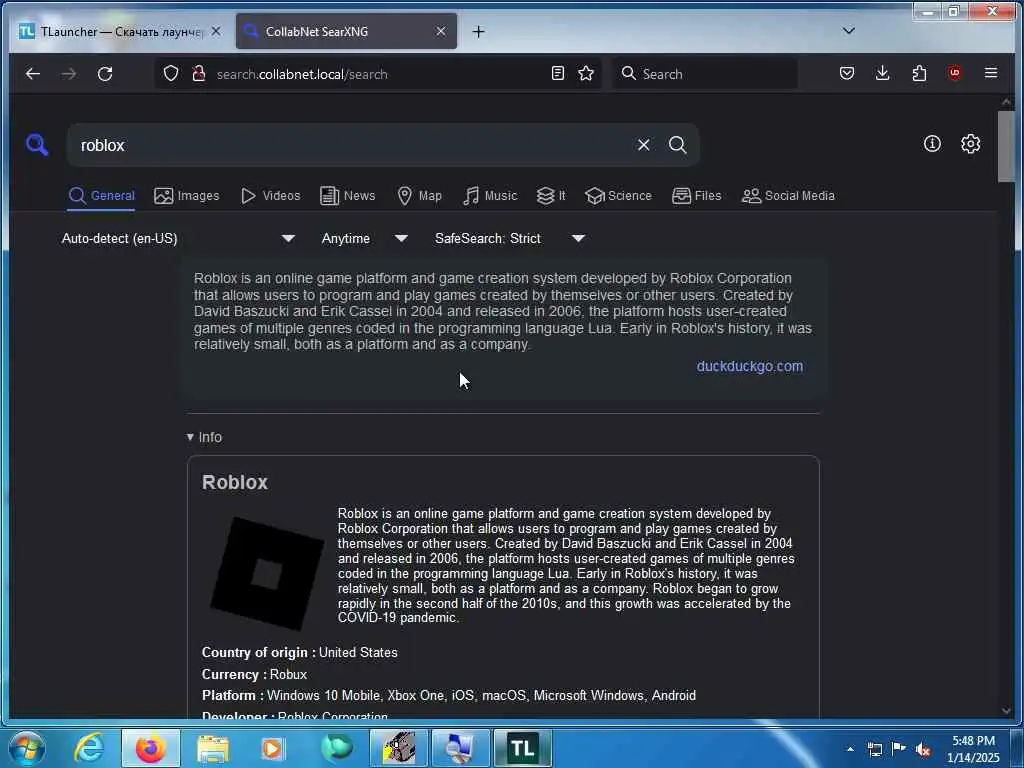1024x768 pixels.
Task: Open the Windows Start menu
Action: (26, 748)
